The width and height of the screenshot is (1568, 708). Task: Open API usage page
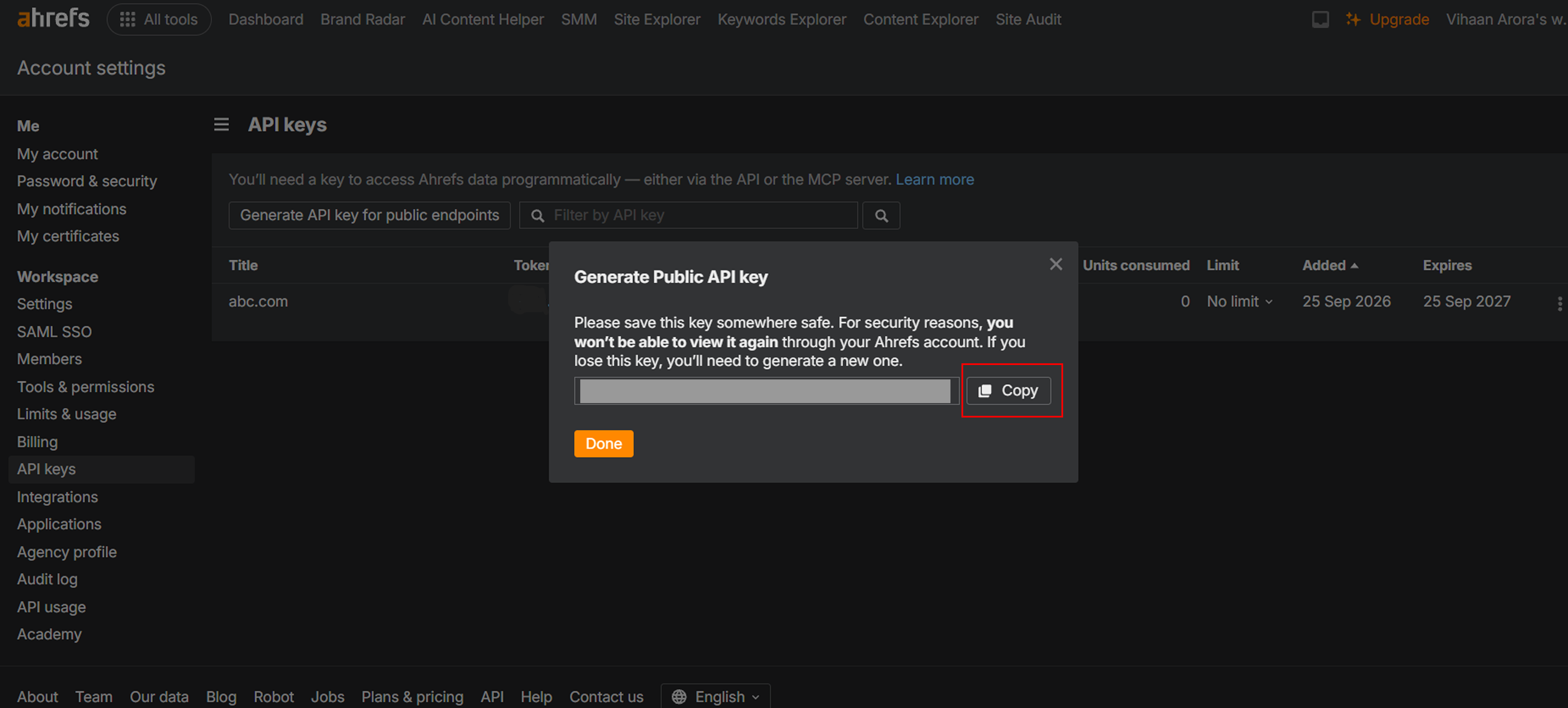pyautogui.click(x=51, y=608)
